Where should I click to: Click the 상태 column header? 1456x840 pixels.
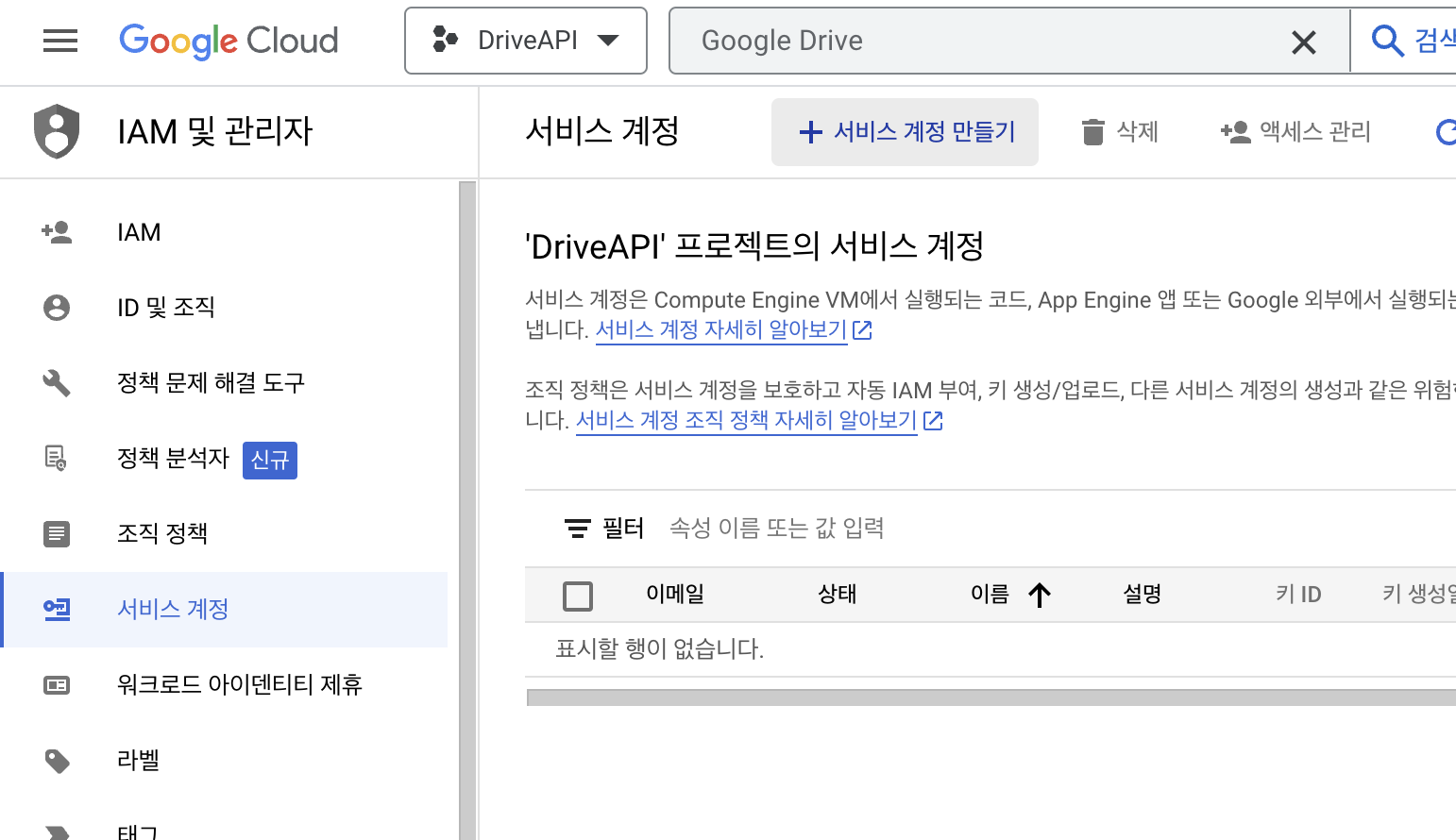pyautogui.click(x=838, y=594)
